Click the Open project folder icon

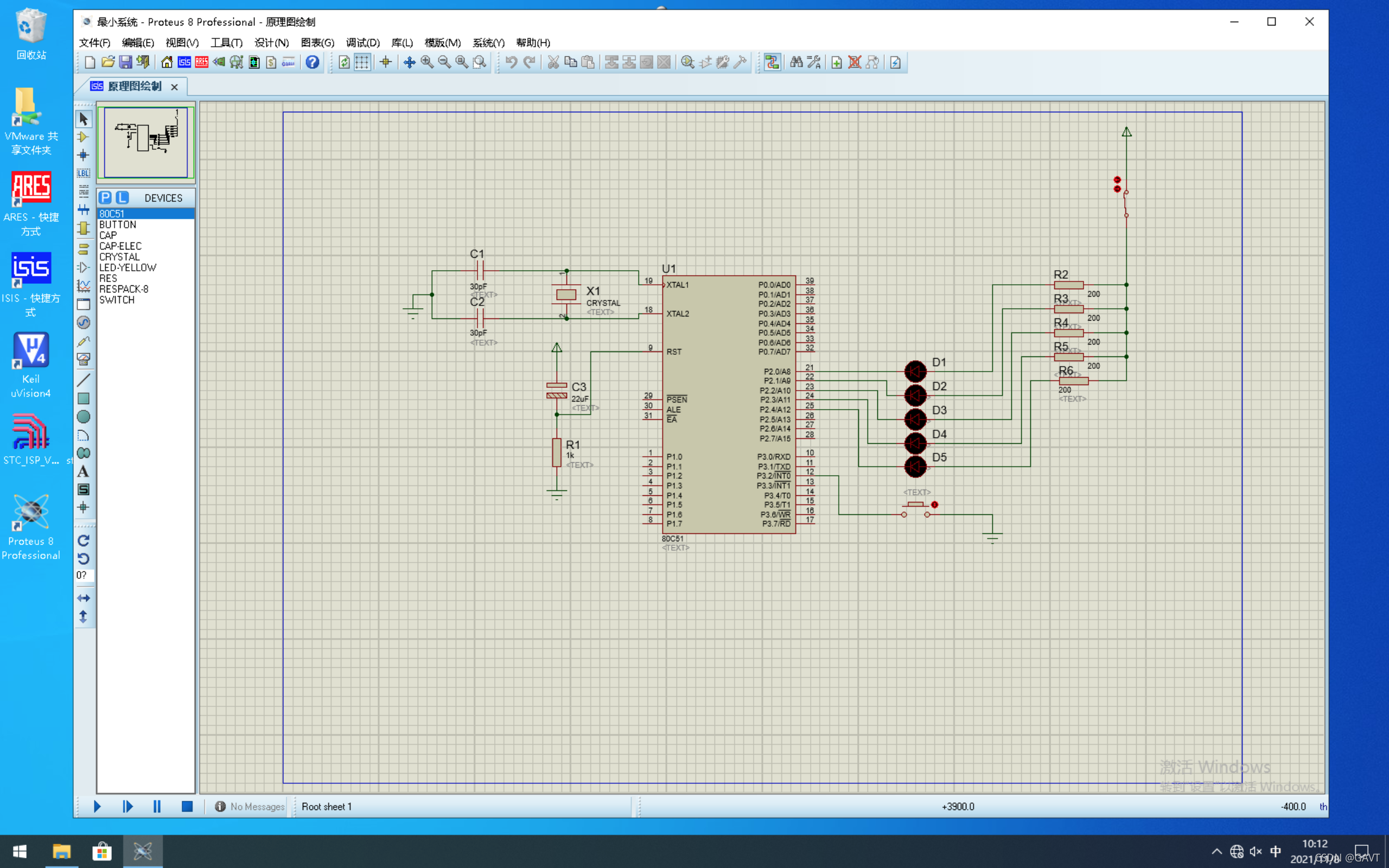coord(108,62)
